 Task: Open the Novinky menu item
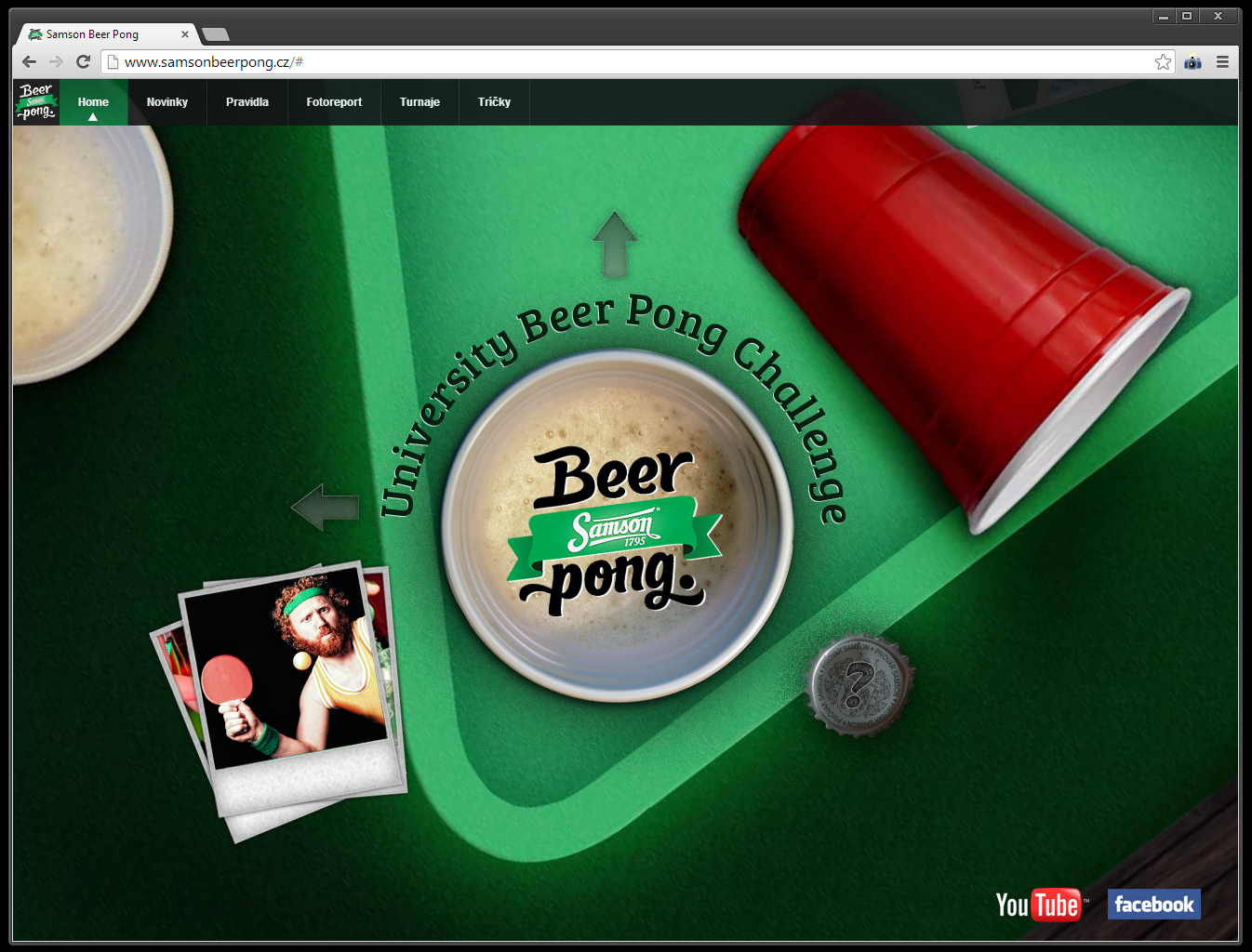(x=167, y=102)
